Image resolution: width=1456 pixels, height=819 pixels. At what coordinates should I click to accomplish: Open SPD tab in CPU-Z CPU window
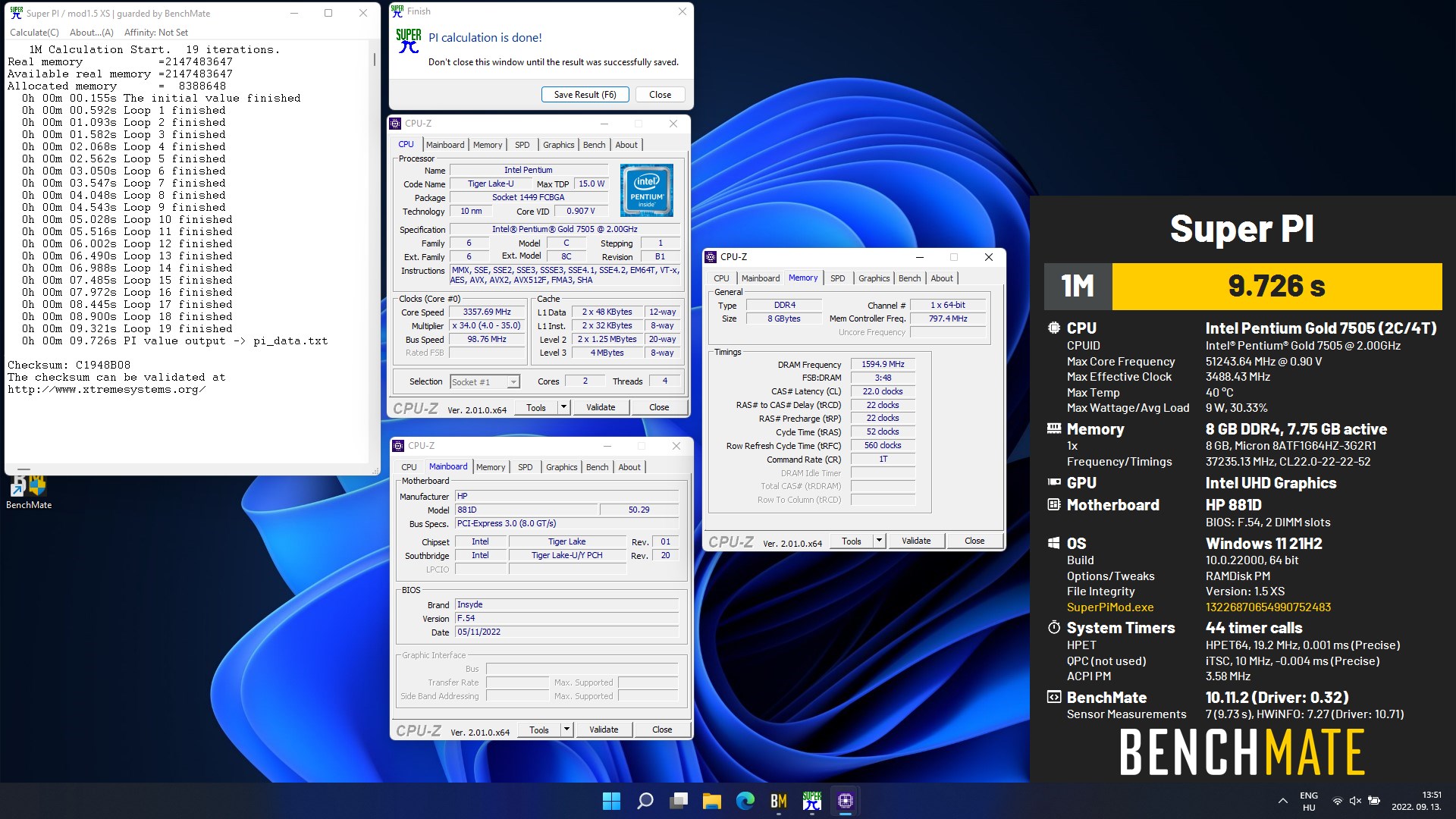pyautogui.click(x=522, y=145)
